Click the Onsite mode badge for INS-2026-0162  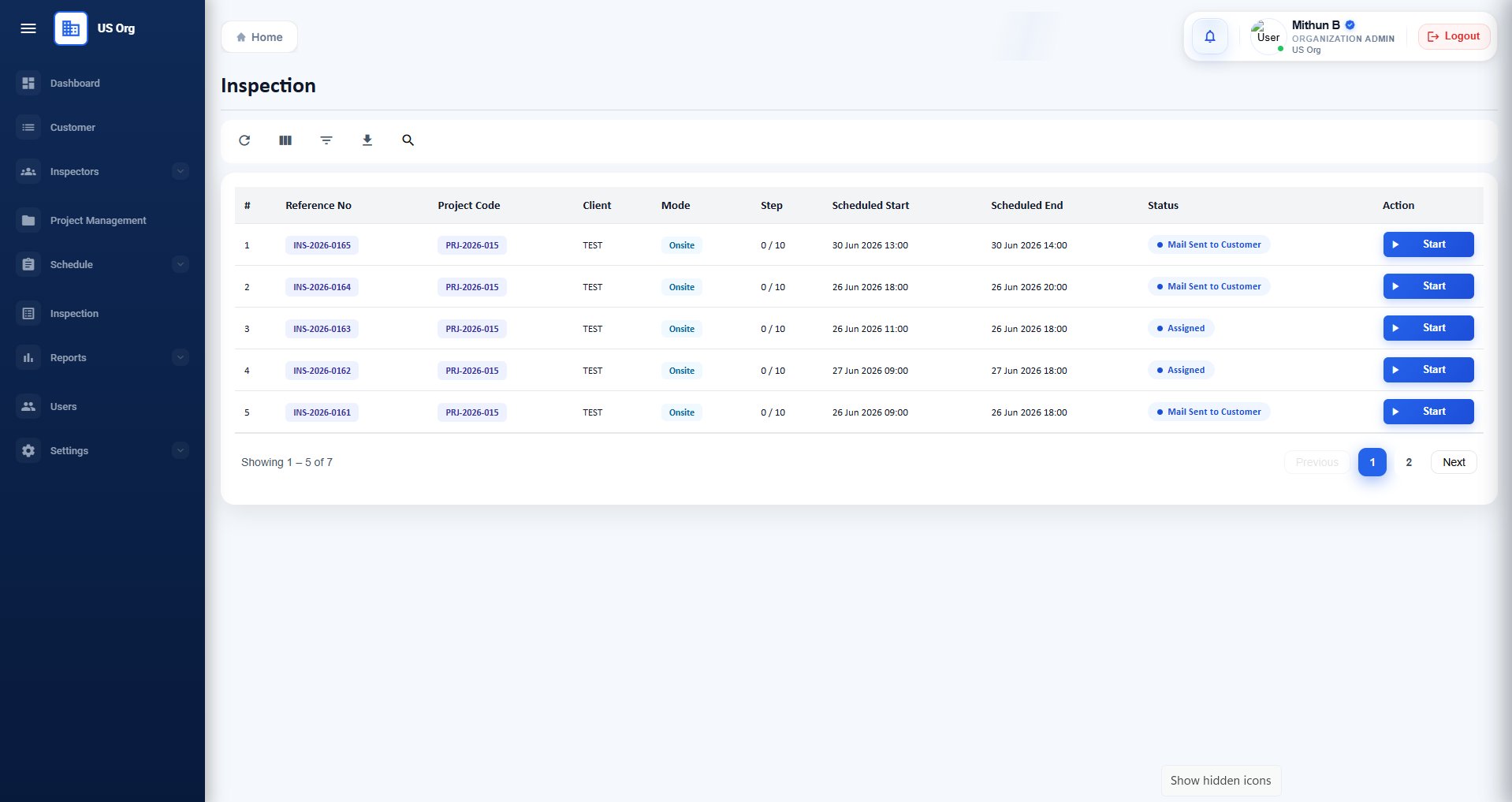(682, 371)
